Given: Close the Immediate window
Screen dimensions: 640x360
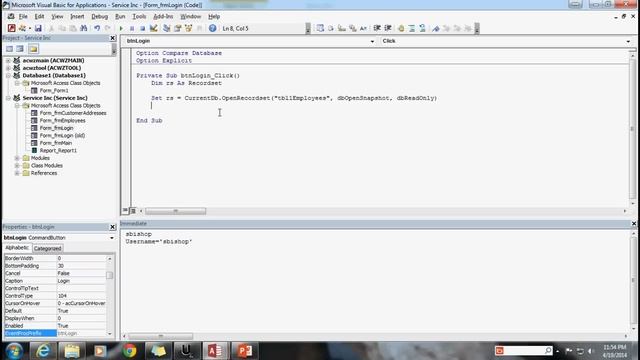Looking at the screenshot, I should (x=634, y=224).
